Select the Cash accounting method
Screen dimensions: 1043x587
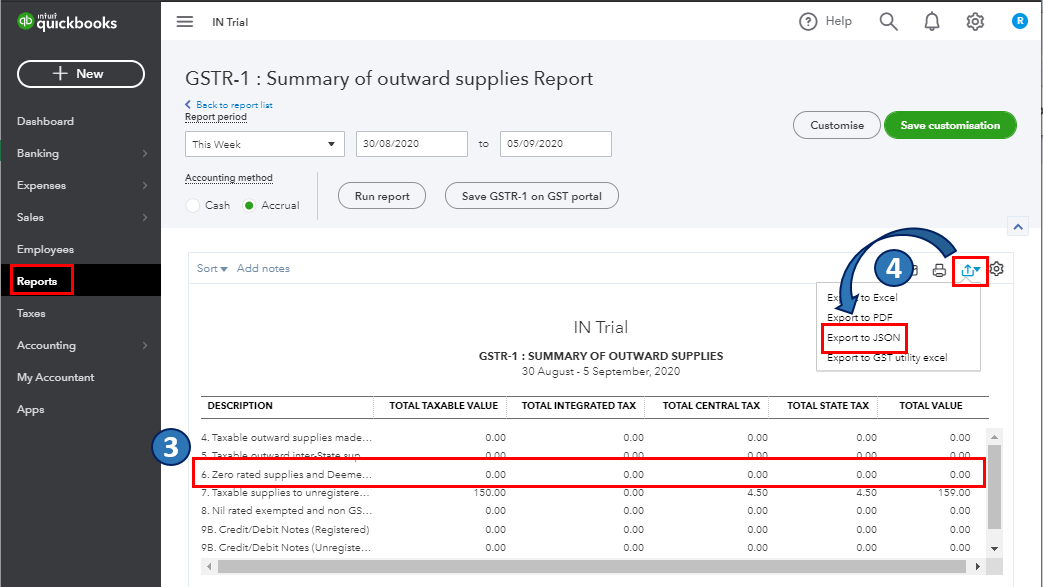pyautogui.click(x=194, y=205)
